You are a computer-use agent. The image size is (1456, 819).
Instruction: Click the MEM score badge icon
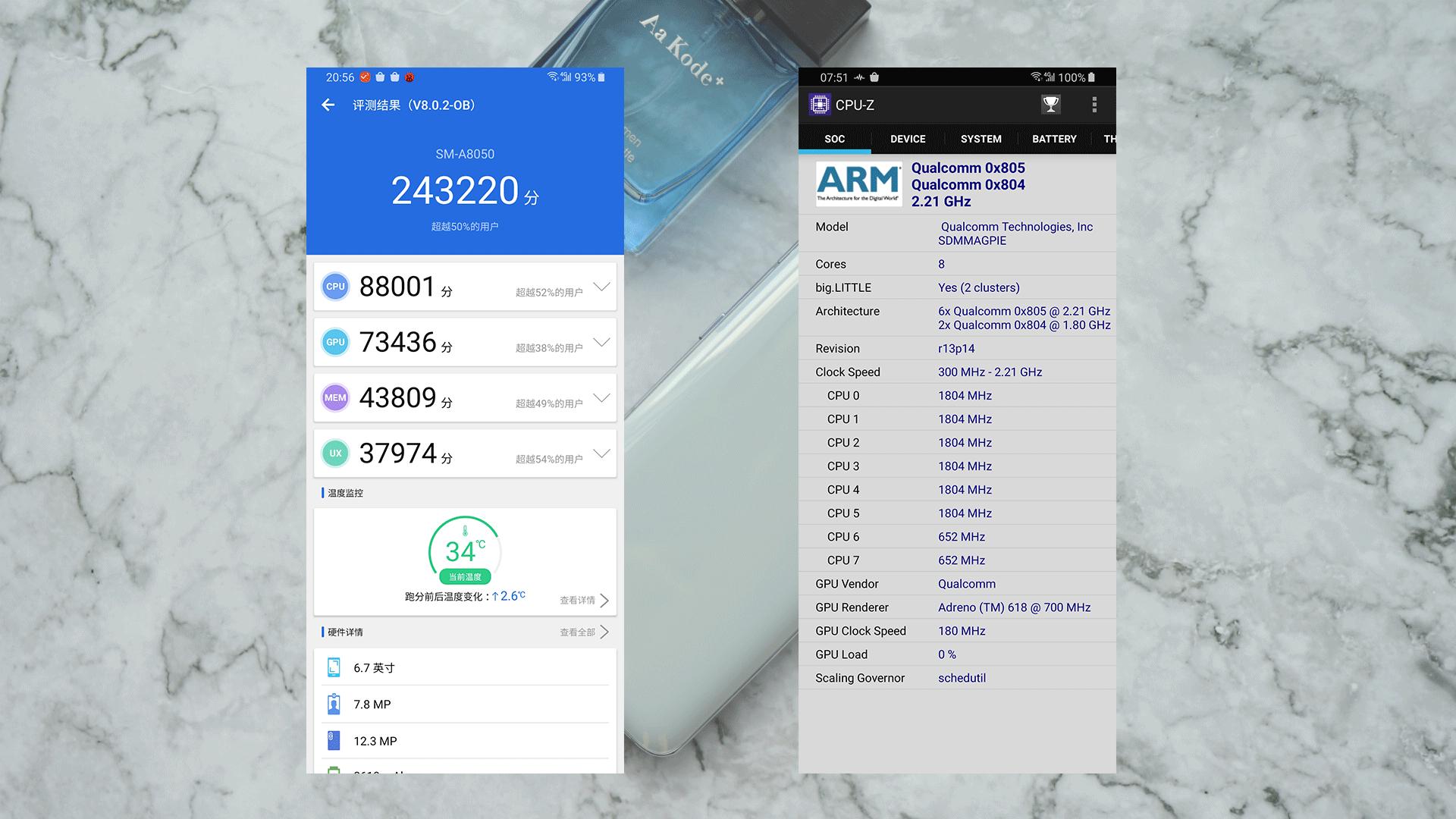tap(335, 397)
